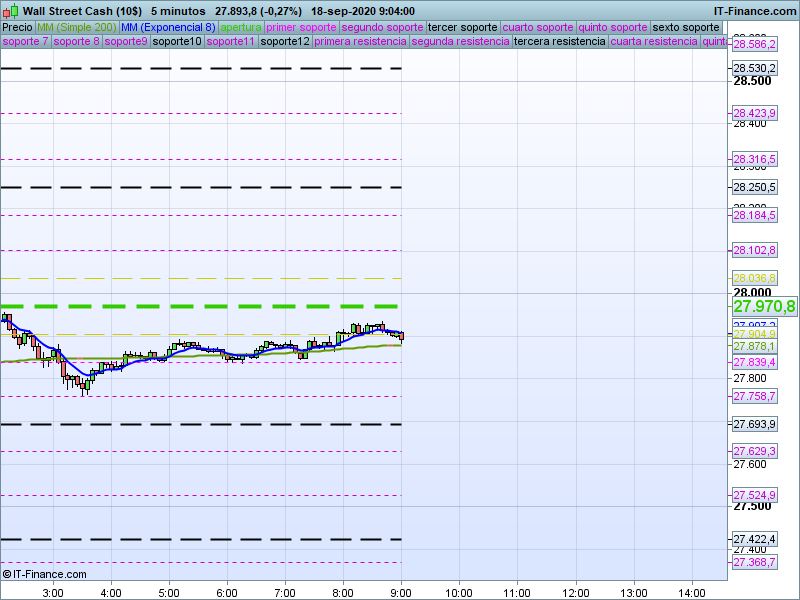800x600 pixels.
Task: Click the black 28.530,2 price tag
Action: [x=754, y=68]
